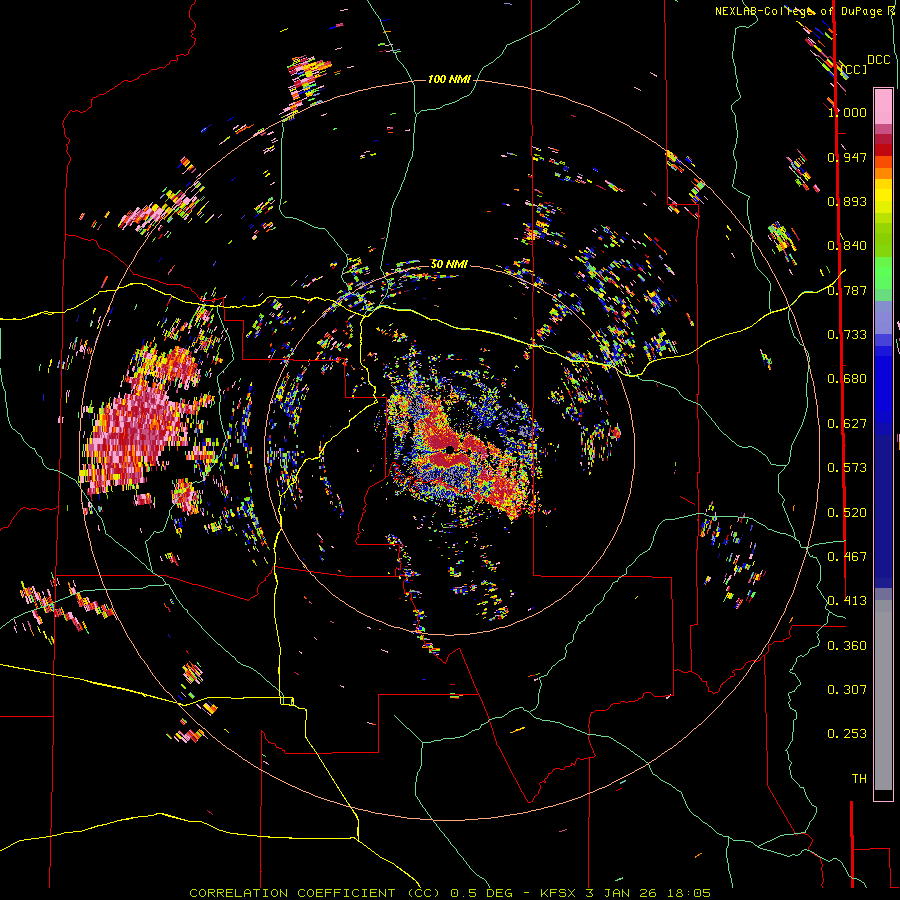The image size is (900, 900).
Task: Click the 0.413 legend value
Action: tap(847, 601)
